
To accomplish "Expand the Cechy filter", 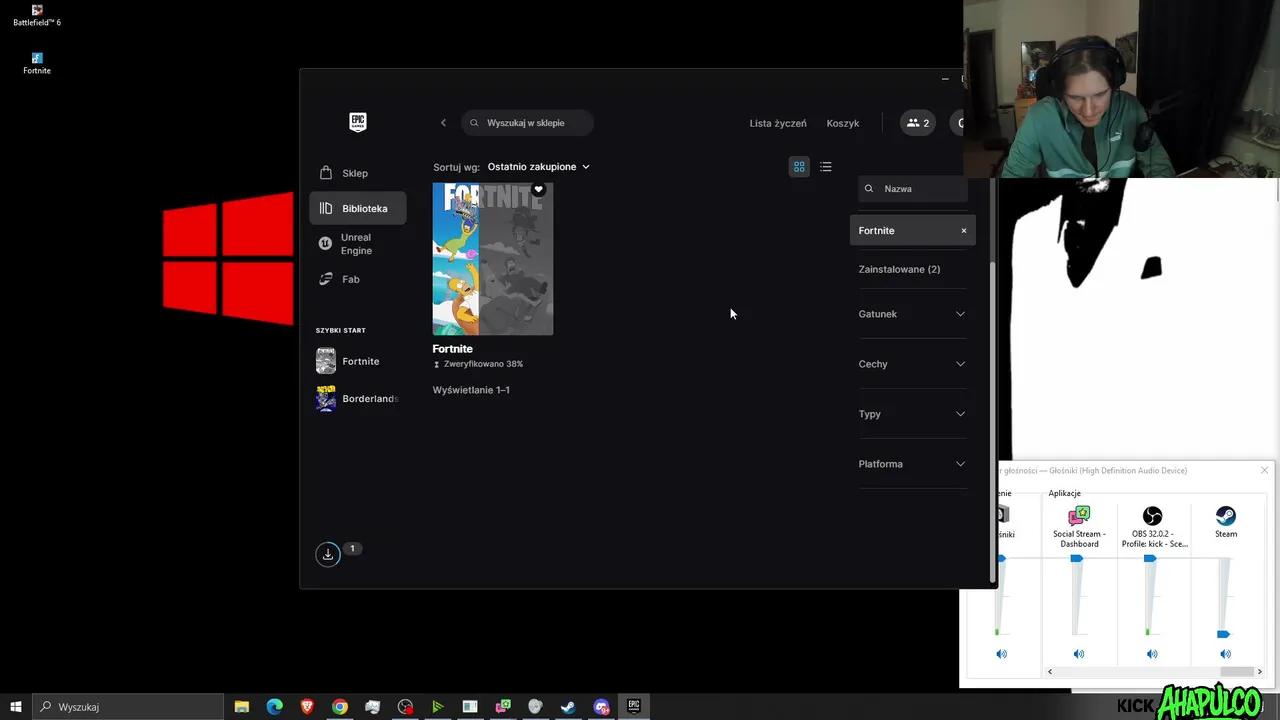I will [912, 364].
